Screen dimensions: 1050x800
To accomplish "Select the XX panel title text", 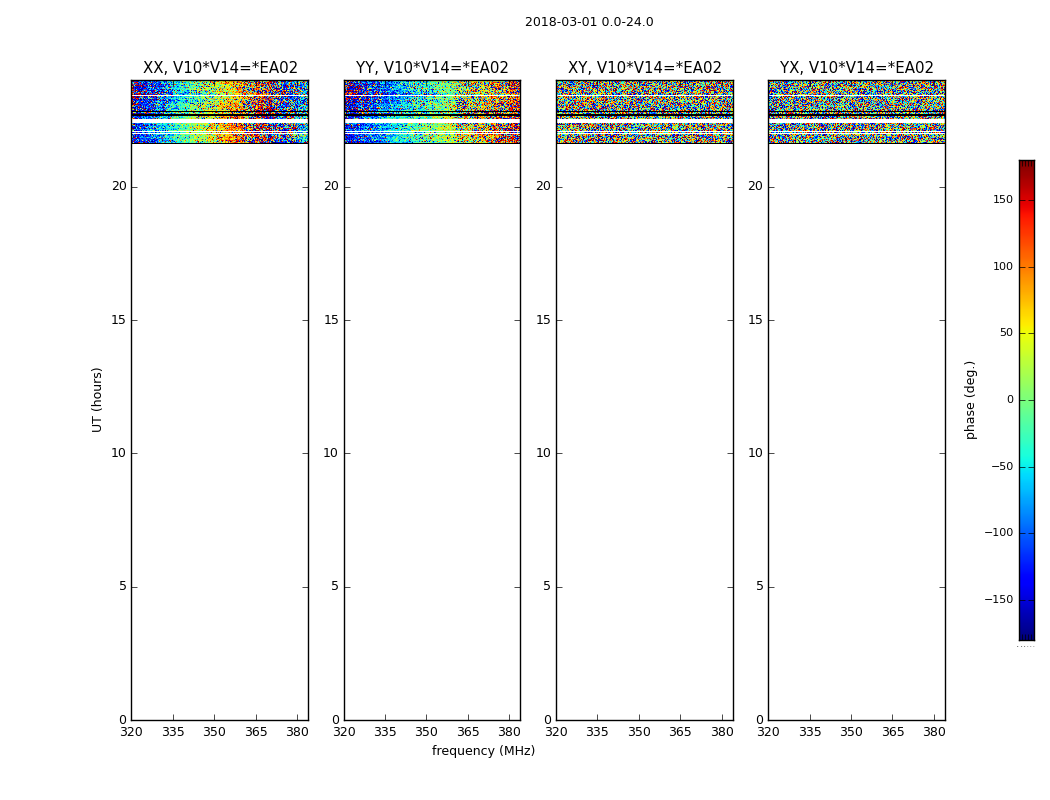I will [x=220, y=68].
